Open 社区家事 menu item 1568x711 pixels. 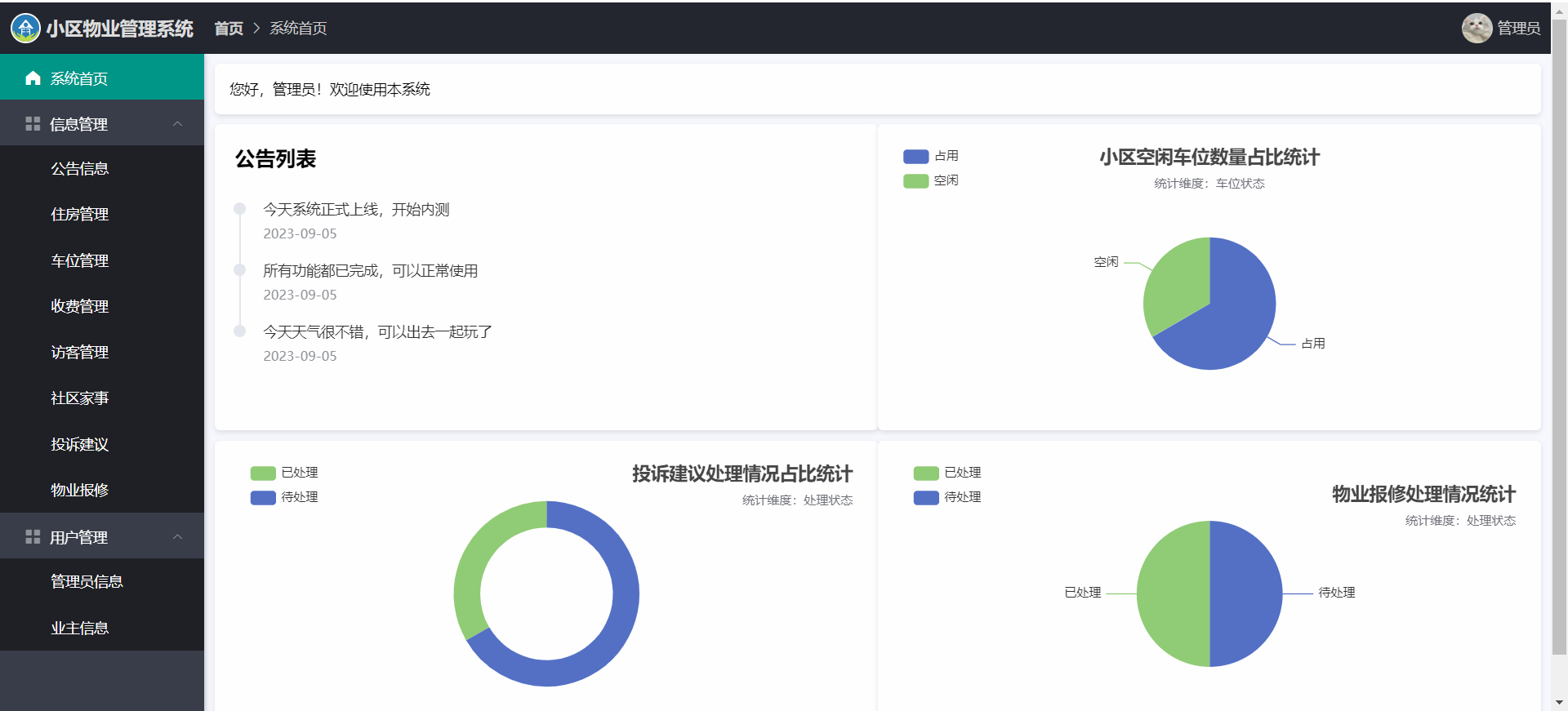[102, 398]
